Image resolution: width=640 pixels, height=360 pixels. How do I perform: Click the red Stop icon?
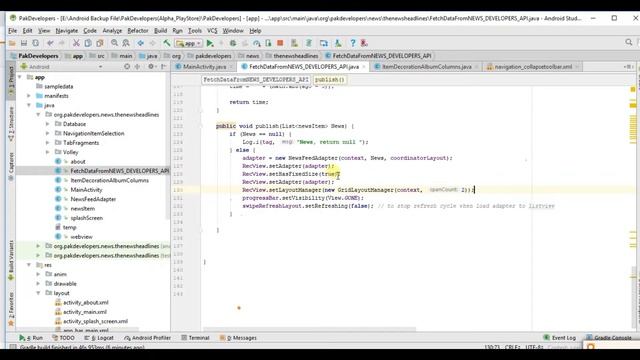click(280, 43)
